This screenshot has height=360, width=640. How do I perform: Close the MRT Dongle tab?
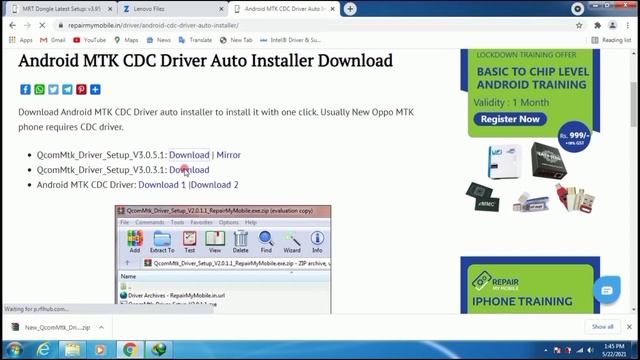pos(110,9)
